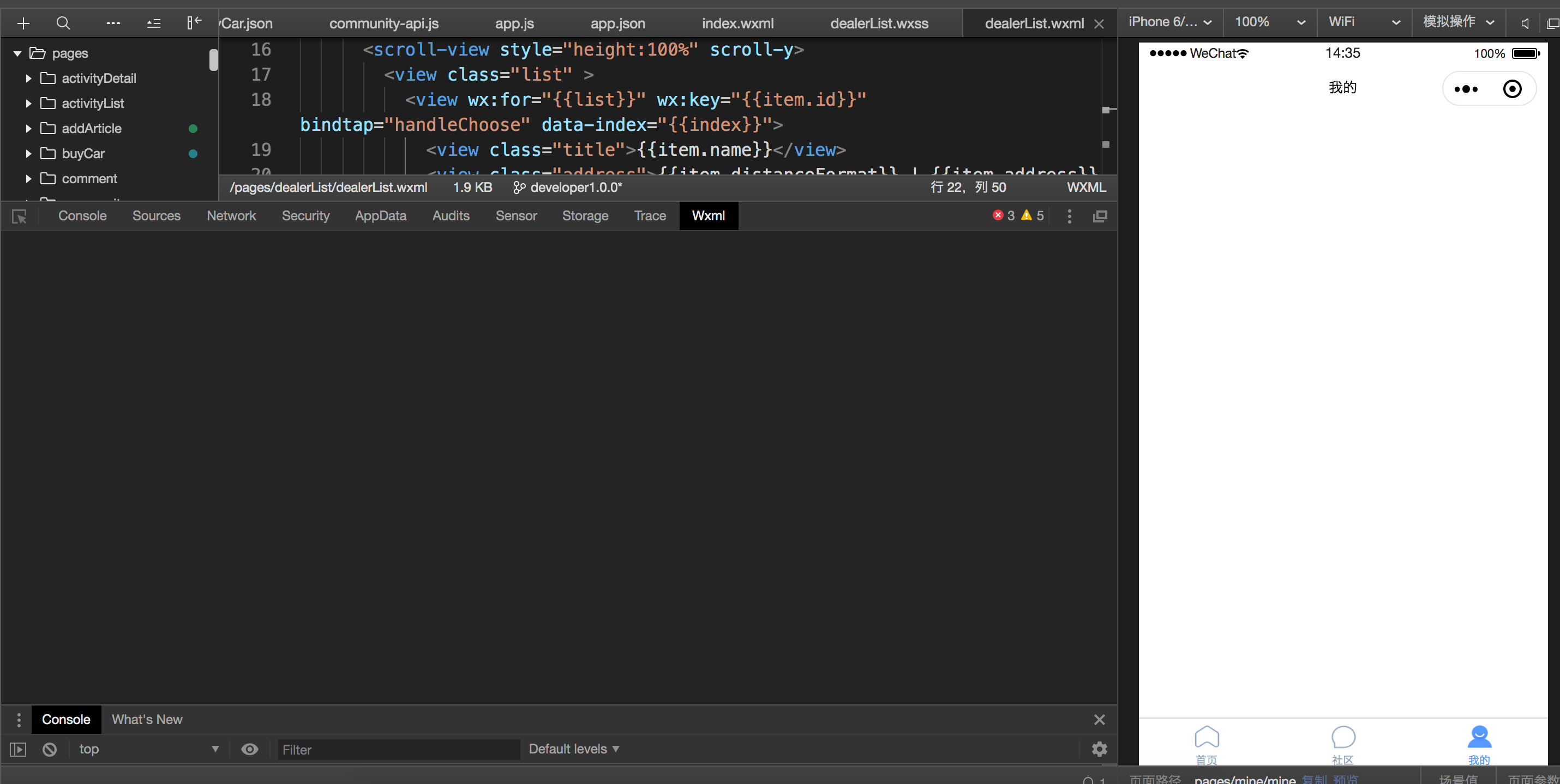The height and width of the screenshot is (784, 1560).
Task: Tap the capsule close circle button
Action: point(1512,89)
